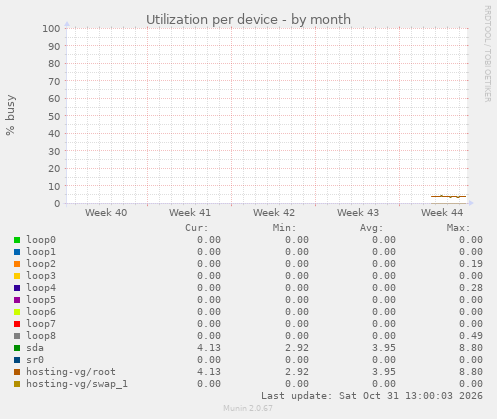Click the loop0 green color swatch

[17, 240]
